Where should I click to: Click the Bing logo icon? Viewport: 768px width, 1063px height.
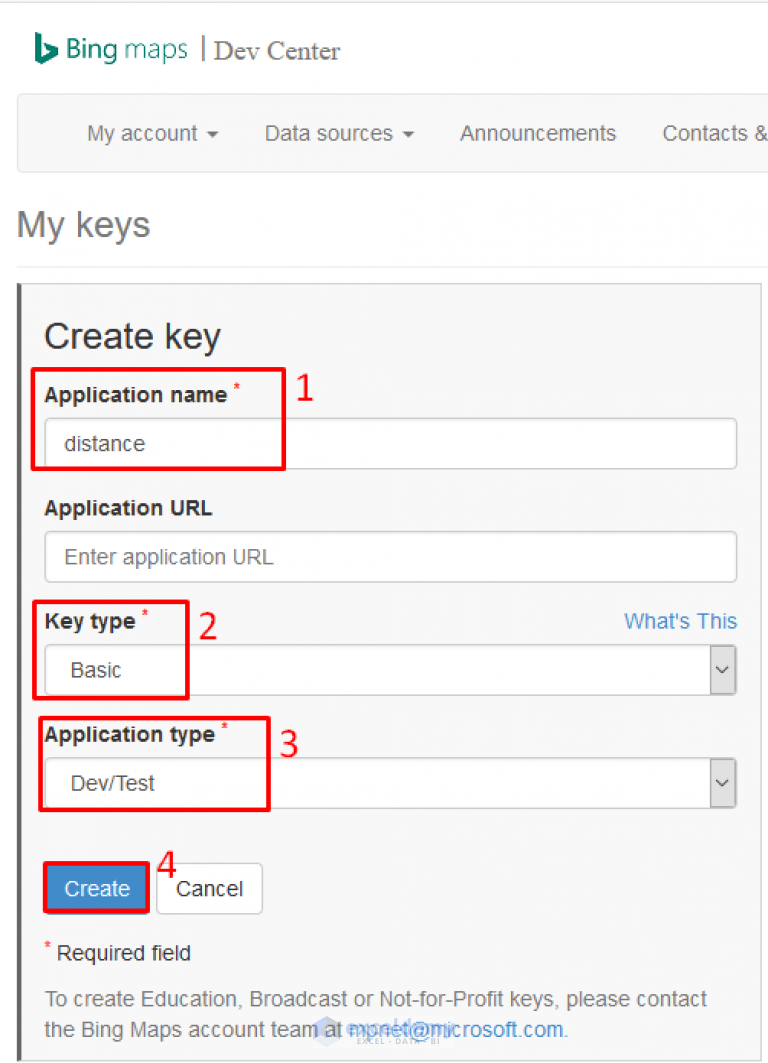45,48
